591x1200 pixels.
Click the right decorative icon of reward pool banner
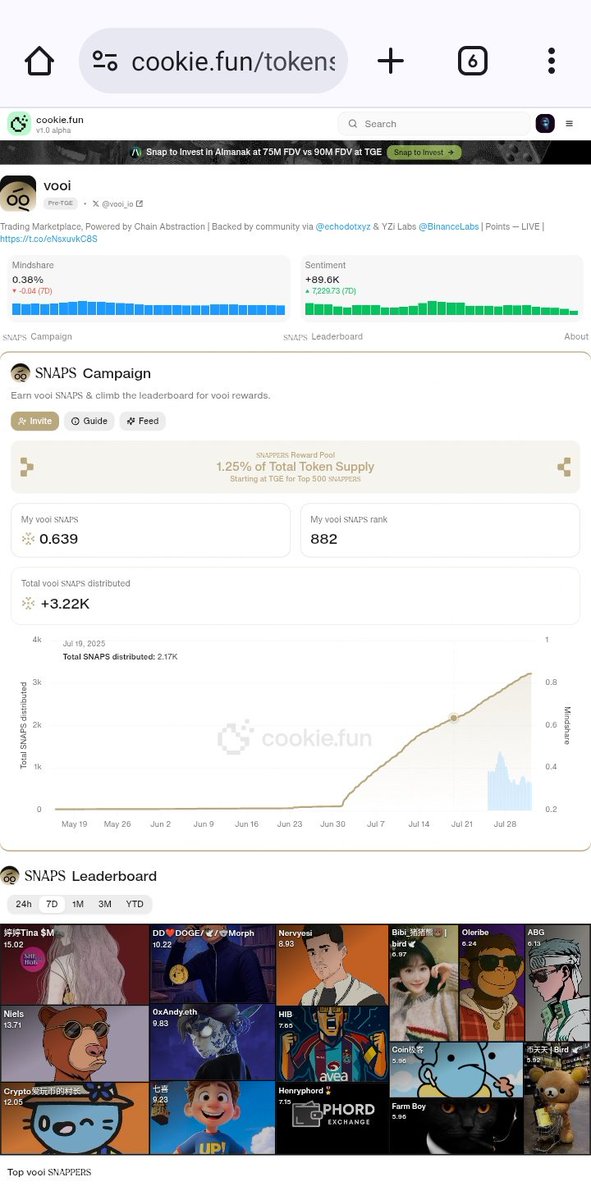pyautogui.click(x=564, y=467)
